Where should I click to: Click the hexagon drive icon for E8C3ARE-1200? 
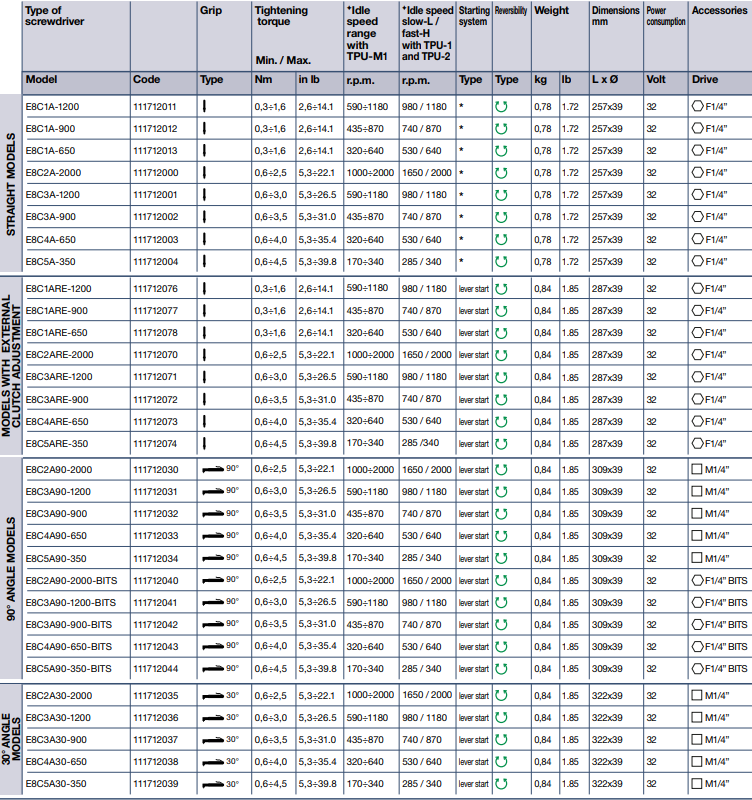(x=697, y=377)
